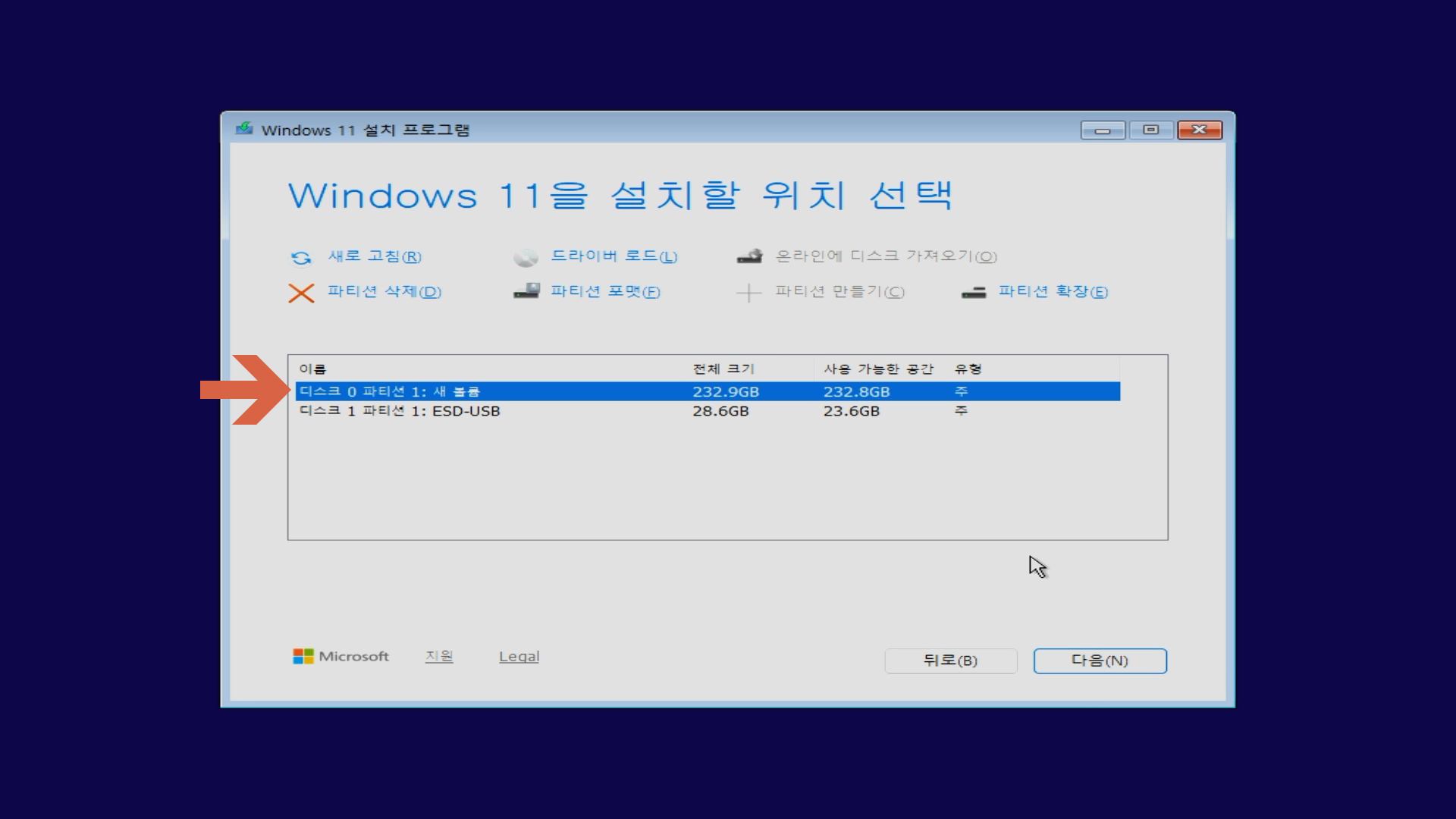Click the bring disk online icon

[749, 257]
